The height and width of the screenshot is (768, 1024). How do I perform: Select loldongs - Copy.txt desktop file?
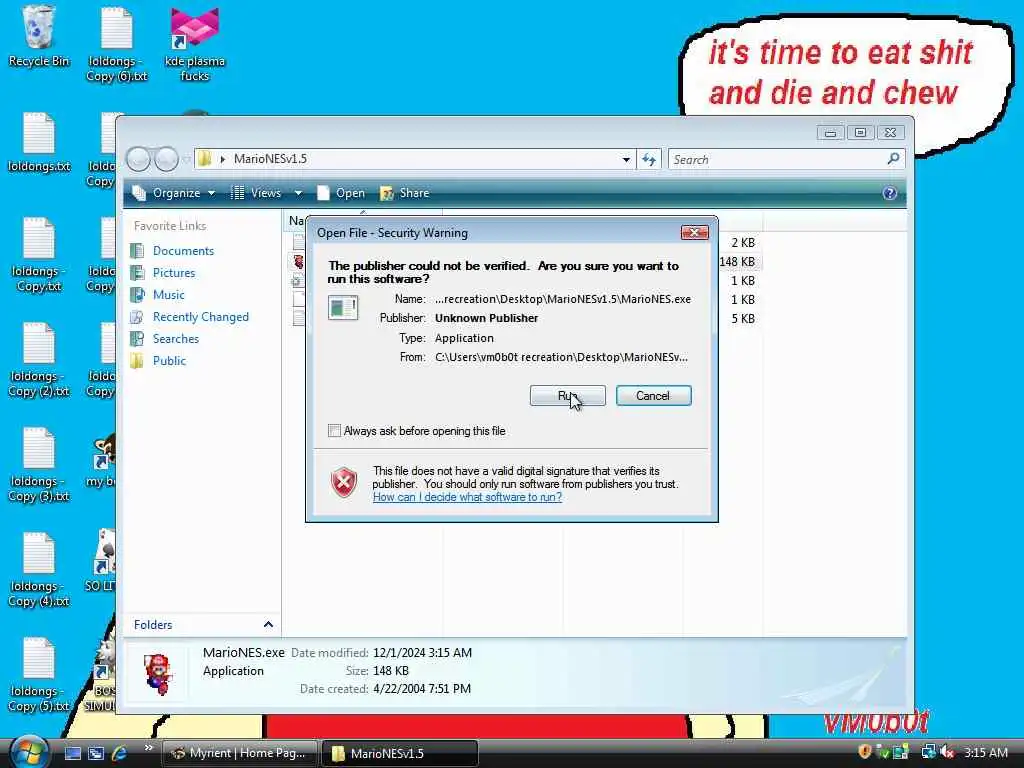pos(39,255)
